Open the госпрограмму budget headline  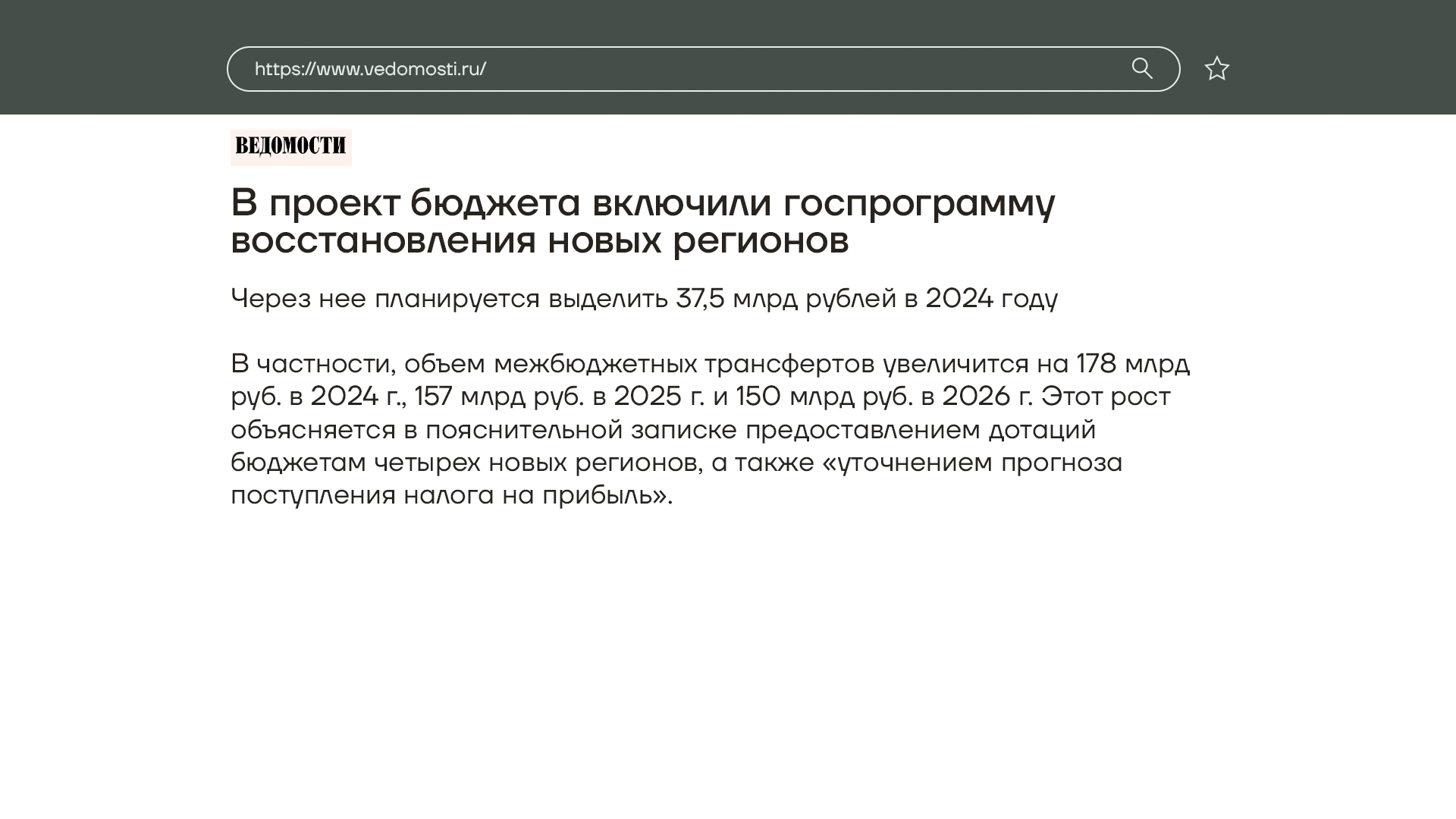642,203
